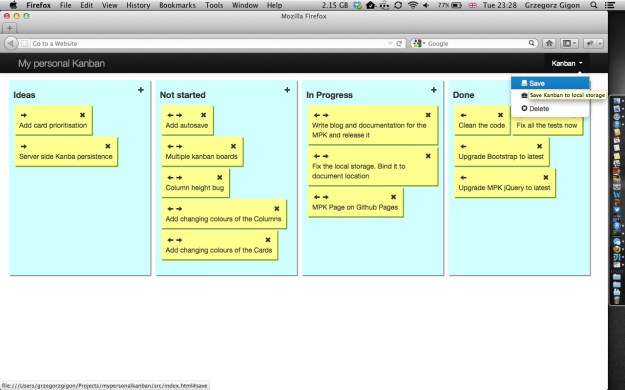The image size is (625, 390).
Task: Move 'Add autosave' card left
Action: (170, 115)
